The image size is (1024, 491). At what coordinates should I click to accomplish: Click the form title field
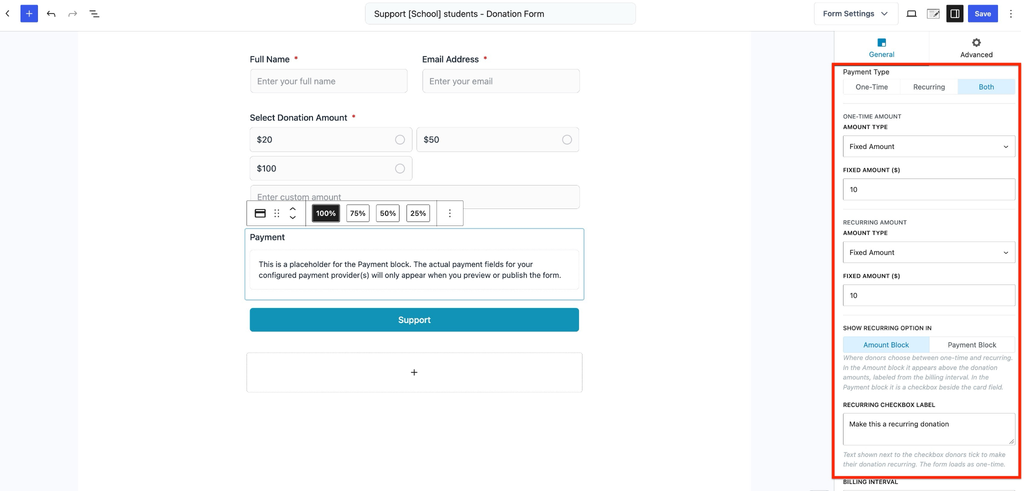(x=500, y=14)
